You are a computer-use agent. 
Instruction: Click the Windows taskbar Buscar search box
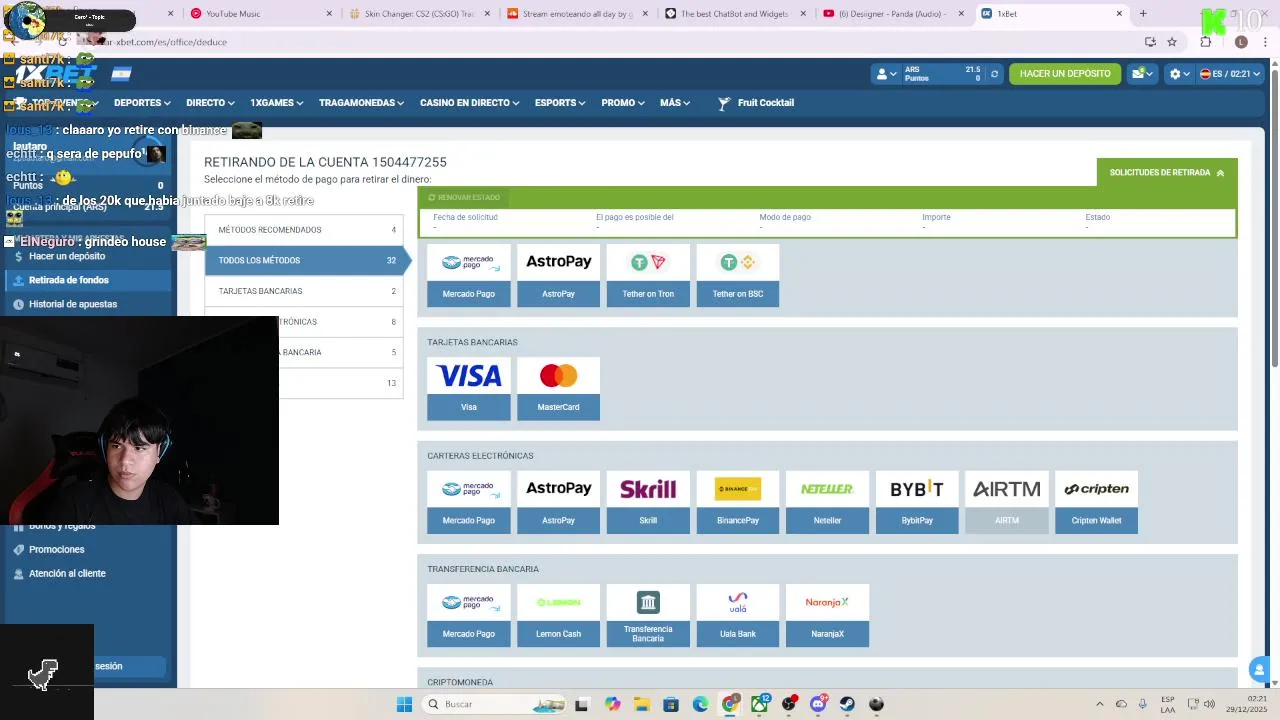[x=493, y=704]
